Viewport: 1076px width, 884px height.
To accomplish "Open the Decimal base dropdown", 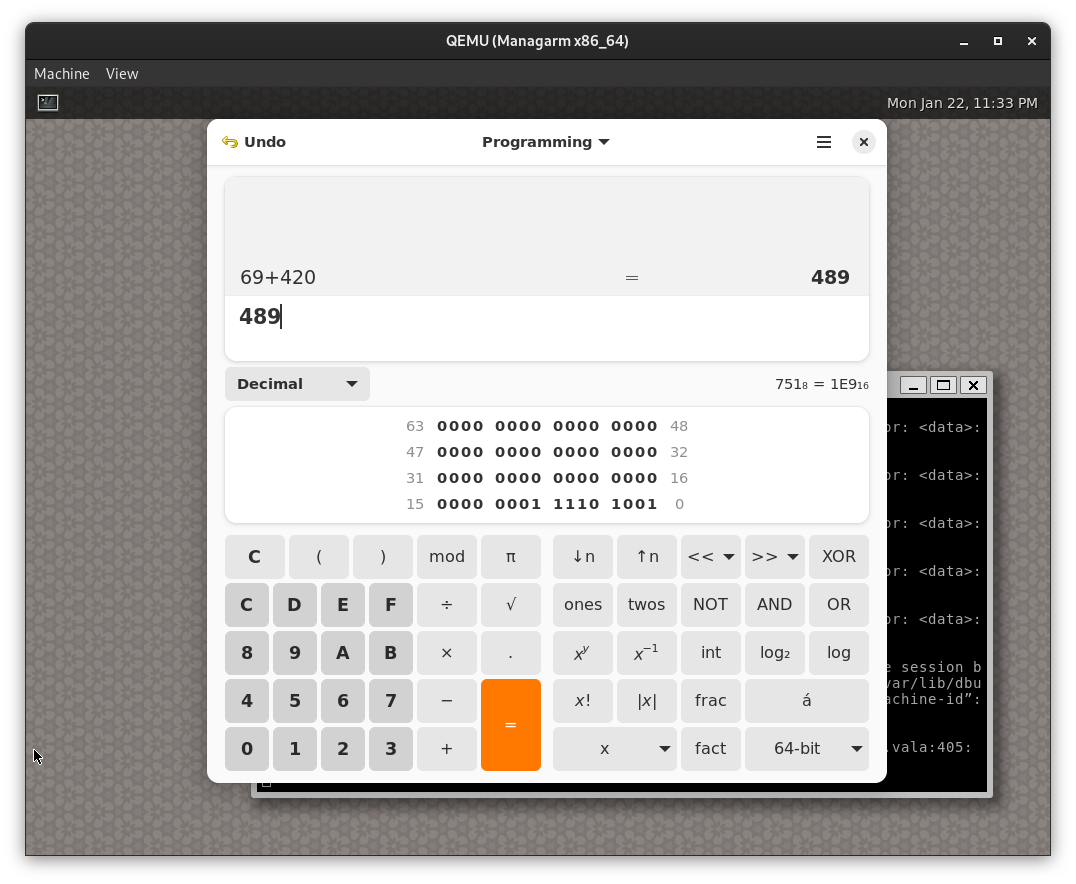I will (x=296, y=384).
